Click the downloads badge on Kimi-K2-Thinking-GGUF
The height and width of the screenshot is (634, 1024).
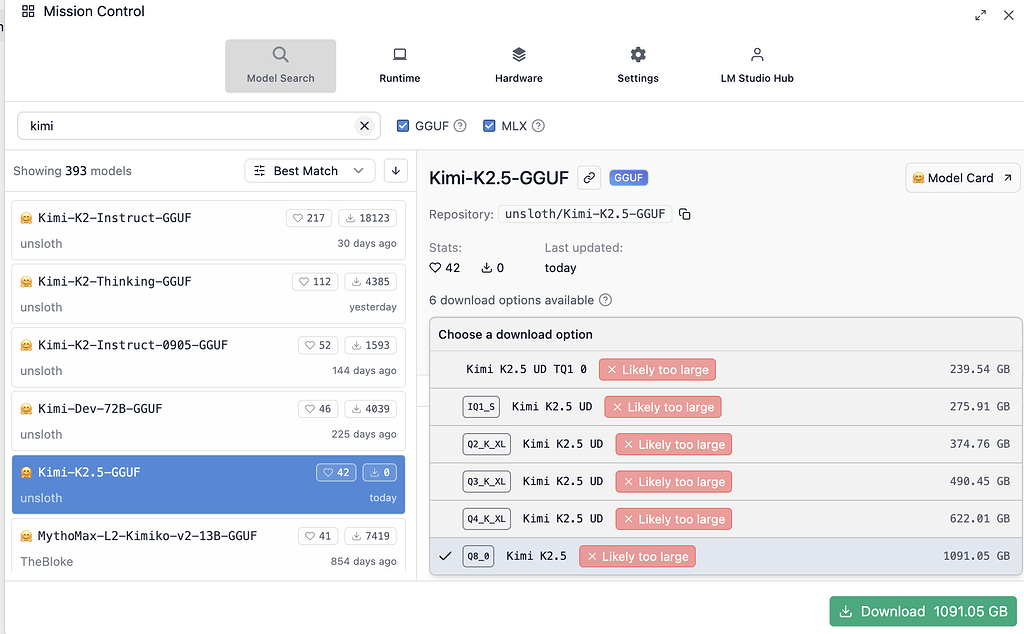[x=370, y=281]
